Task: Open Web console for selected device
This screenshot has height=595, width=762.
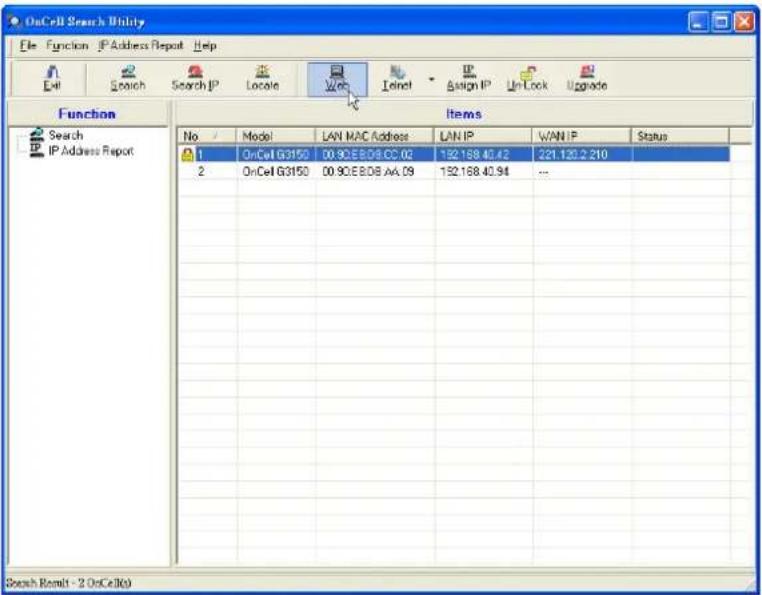Action: coord(337,79)
